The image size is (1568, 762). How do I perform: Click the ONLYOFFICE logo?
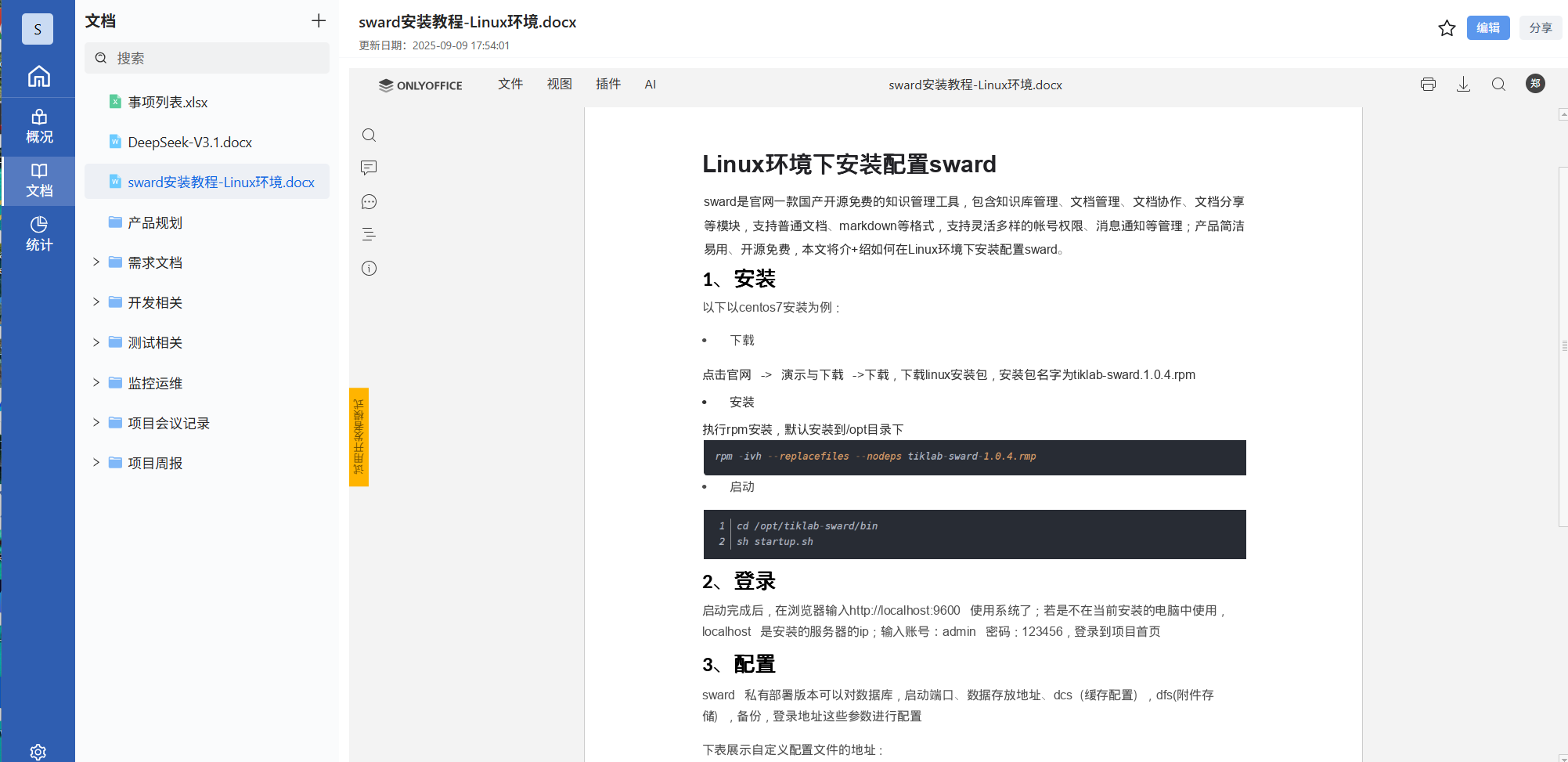pos(420,85)
